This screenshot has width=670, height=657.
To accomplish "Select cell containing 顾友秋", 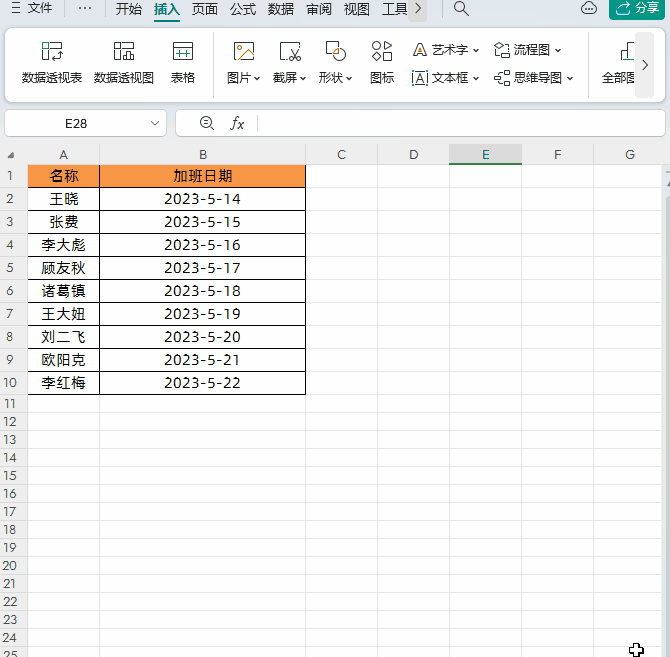I will tap(64, 268).
